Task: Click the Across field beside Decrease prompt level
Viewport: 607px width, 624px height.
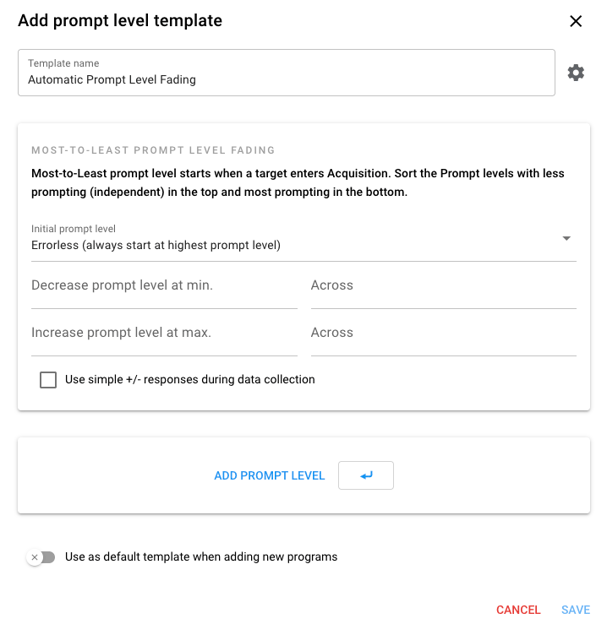Action: pyautogui.click(x=443, y=286)
